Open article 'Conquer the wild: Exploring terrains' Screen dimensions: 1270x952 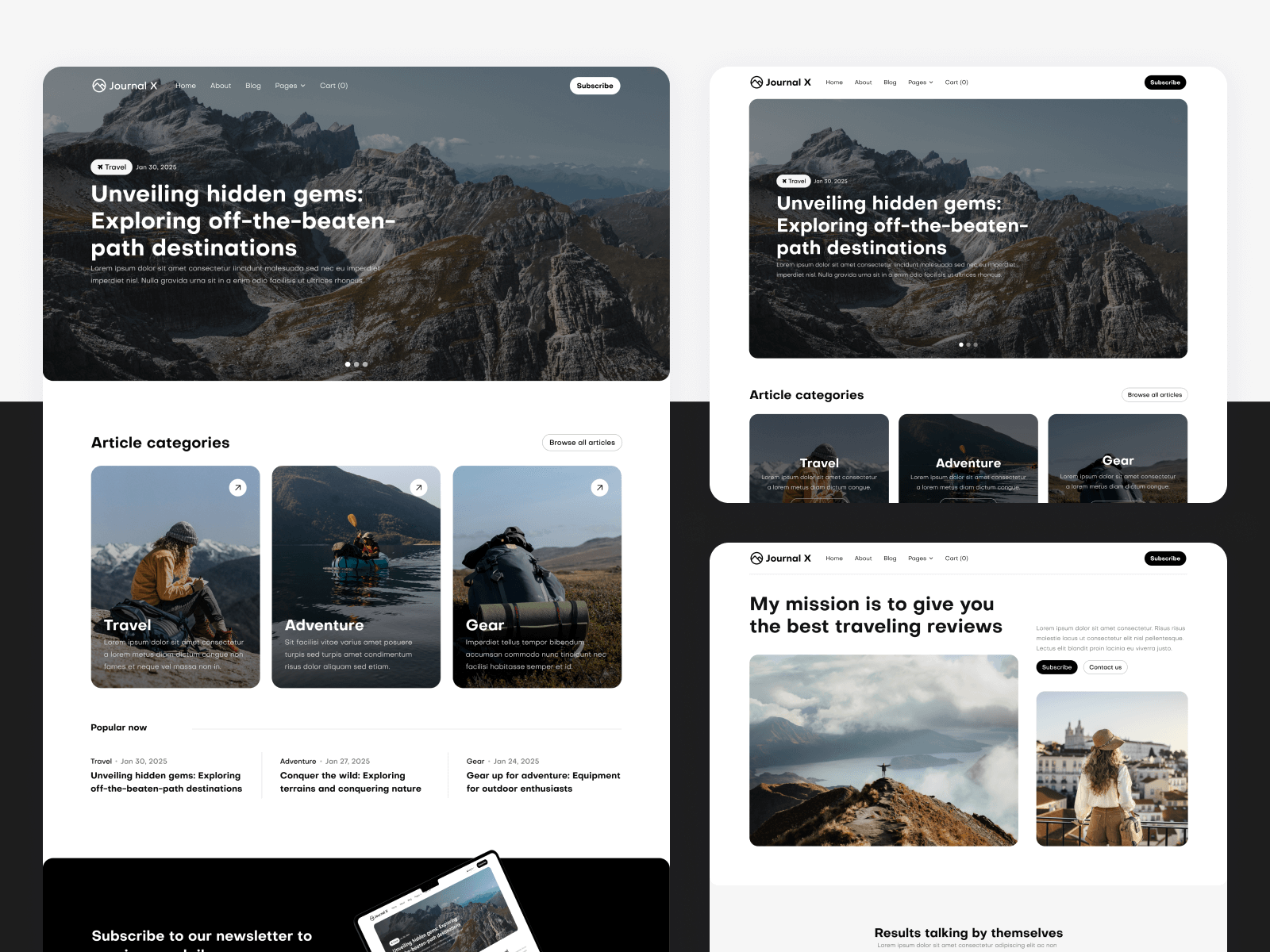tap(351, 782)
